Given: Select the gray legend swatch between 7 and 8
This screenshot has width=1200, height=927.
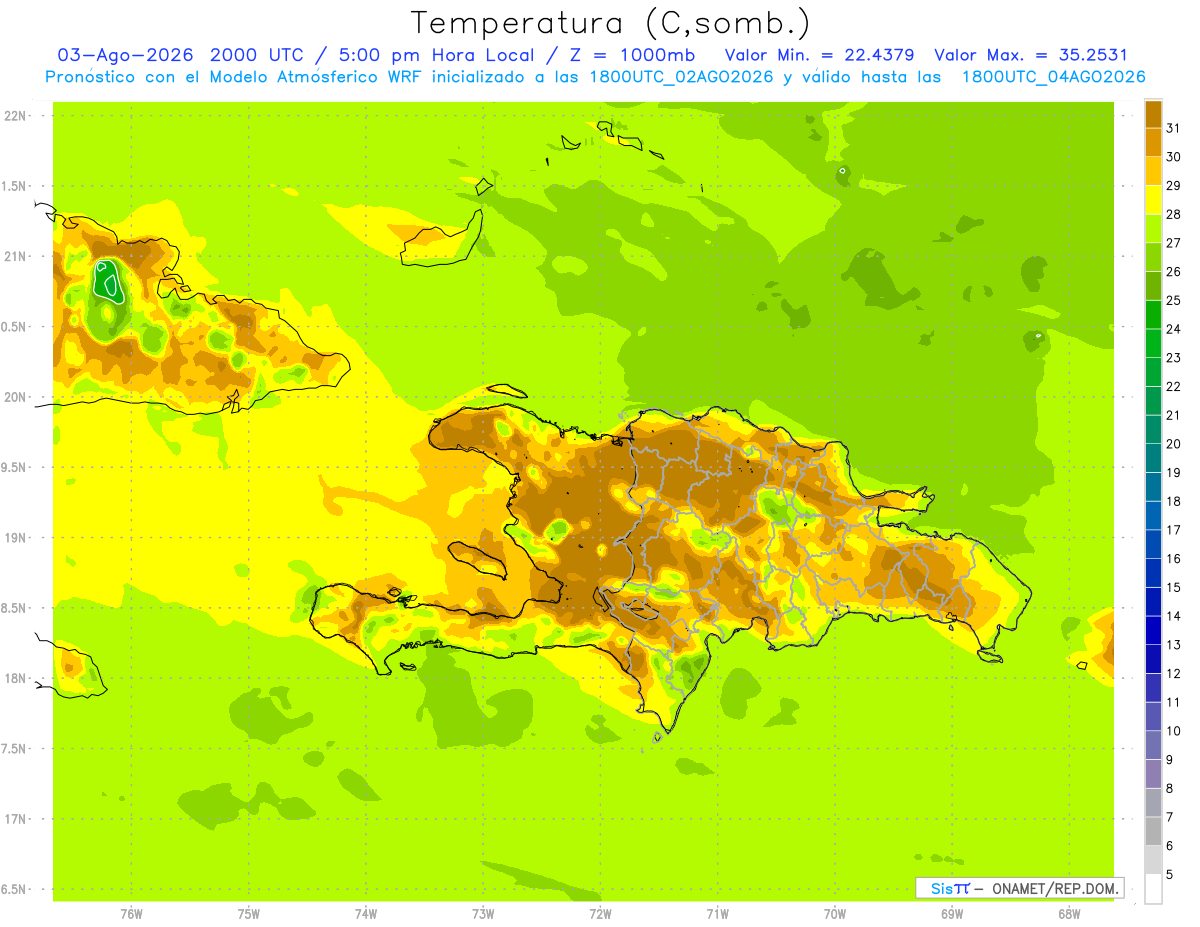Looking at the screenshot, I should point(1153,802).
